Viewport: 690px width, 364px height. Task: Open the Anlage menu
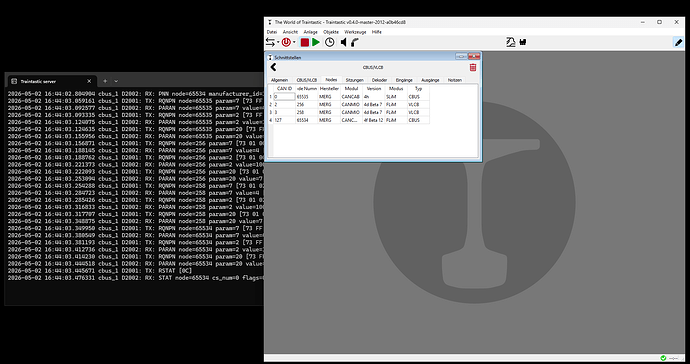(310, 32)
